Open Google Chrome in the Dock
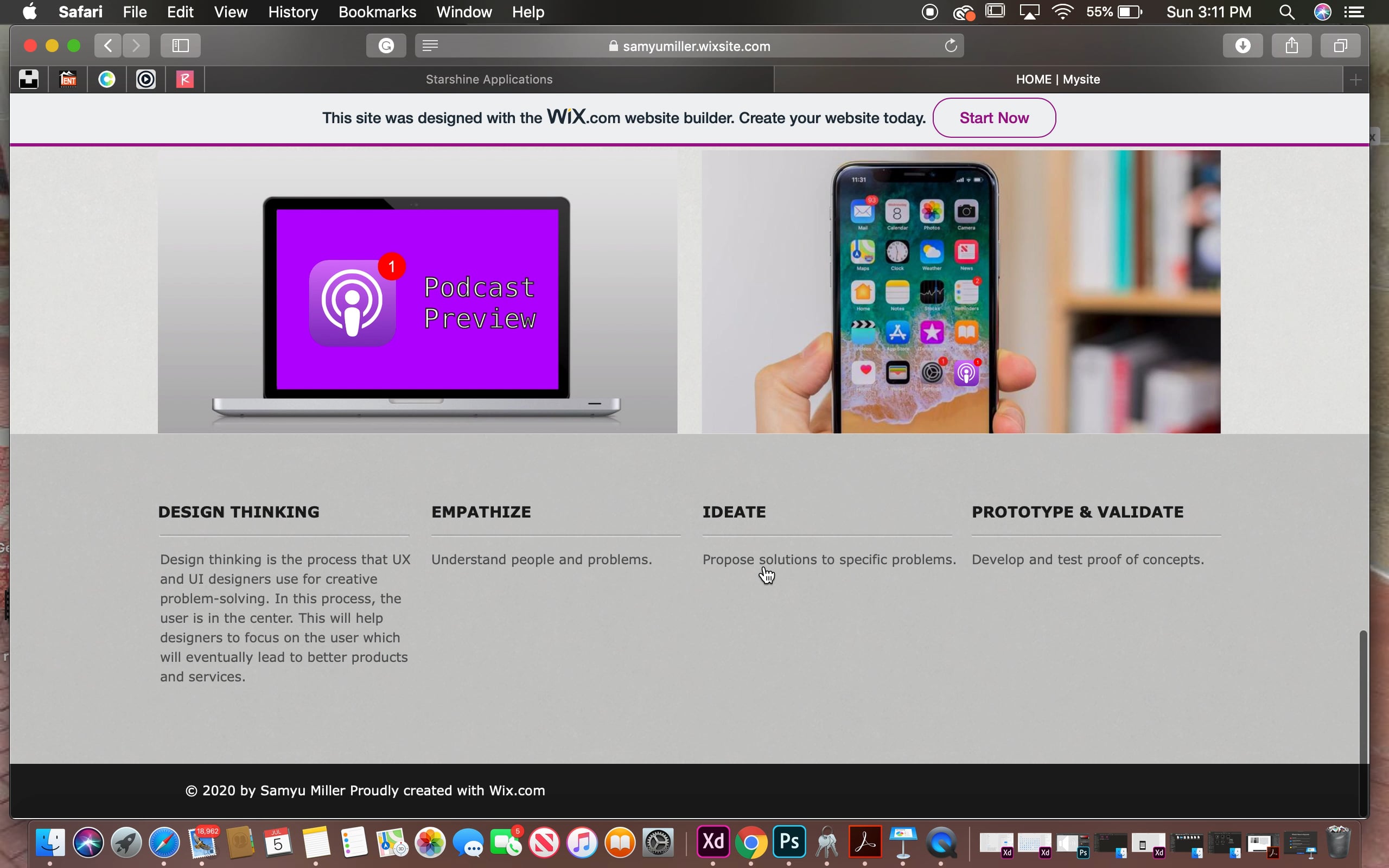Image resolution: width=1389 pixels, height=868 pixels. click(x=751, y=843)
